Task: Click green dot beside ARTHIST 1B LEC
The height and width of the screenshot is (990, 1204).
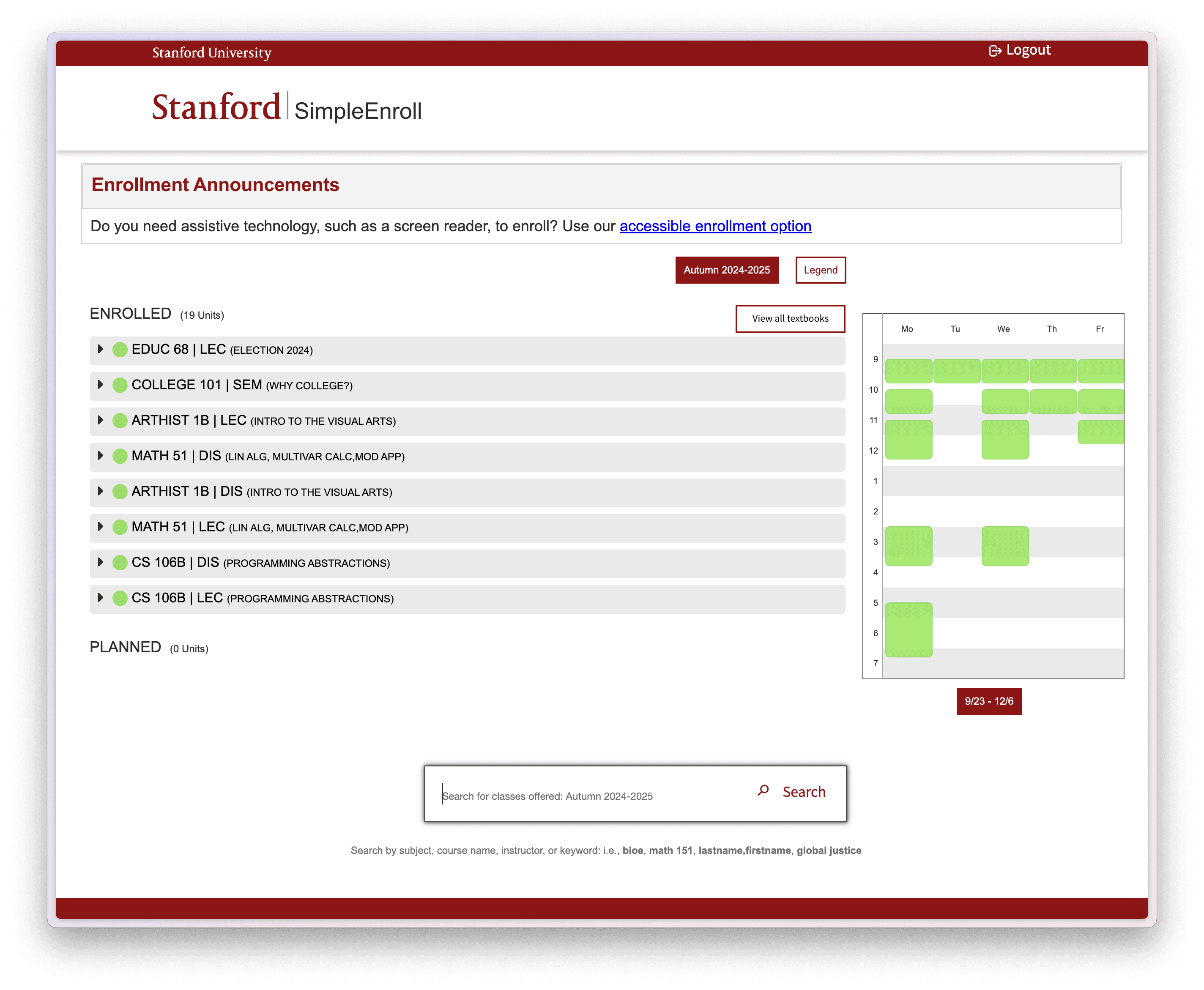Action: [120, 420]
